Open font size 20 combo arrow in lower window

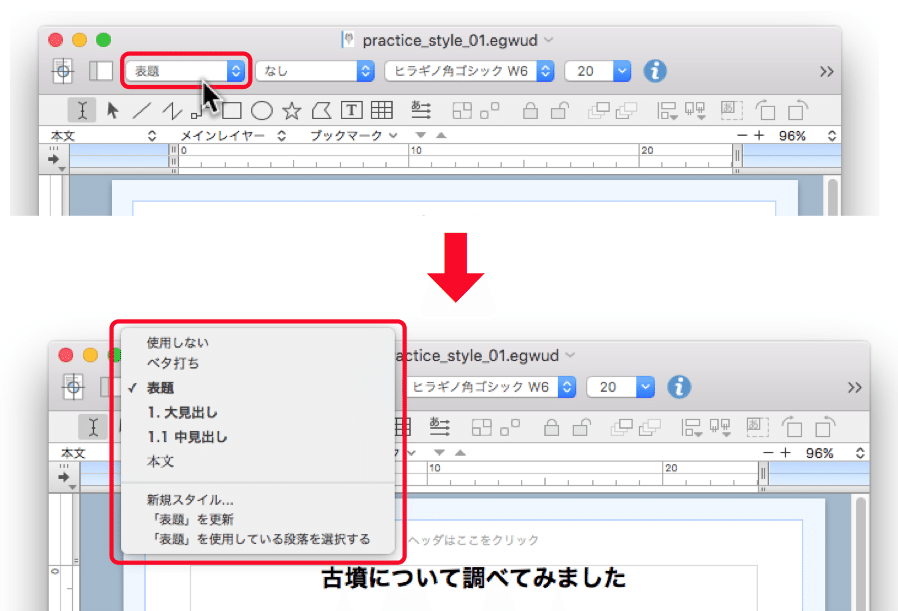(x=645, y=387)
